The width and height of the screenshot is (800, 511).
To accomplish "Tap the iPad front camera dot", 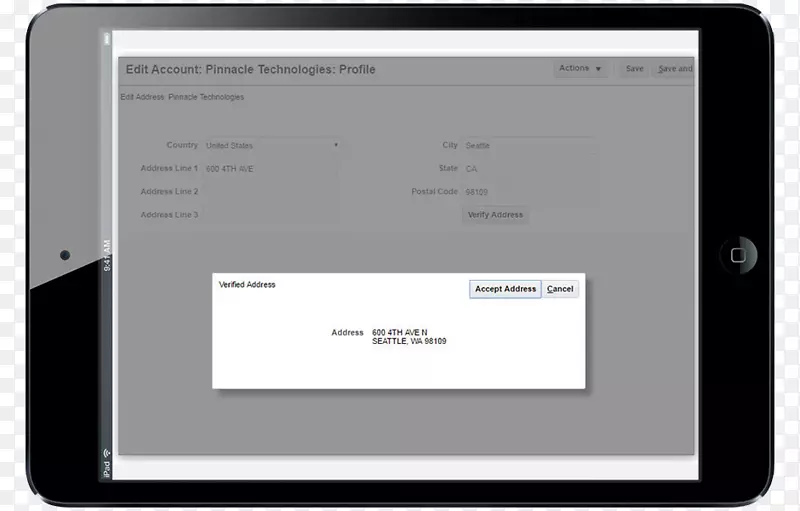I will click(65, 255).
